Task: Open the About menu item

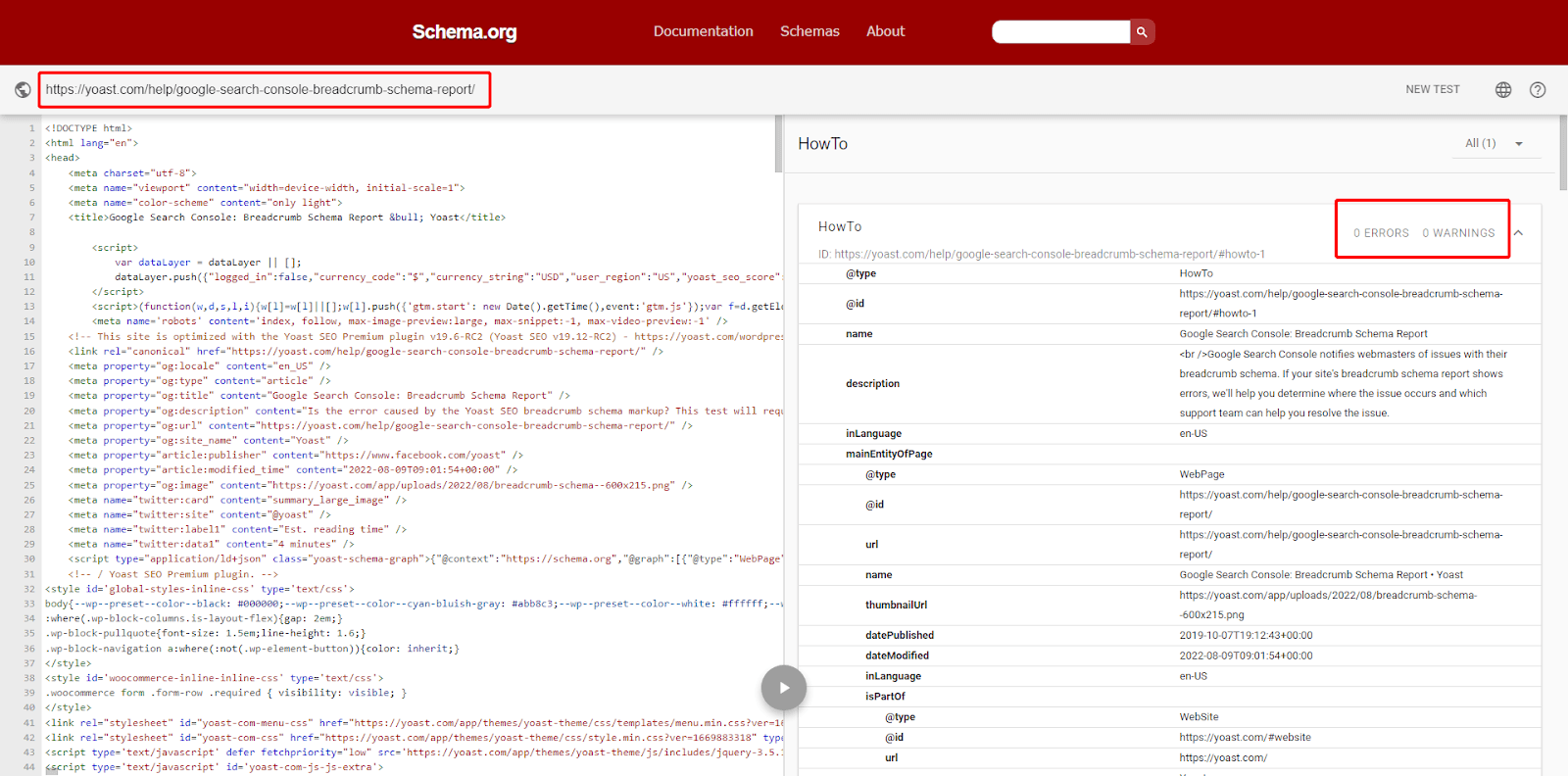Action: [885, 31]
